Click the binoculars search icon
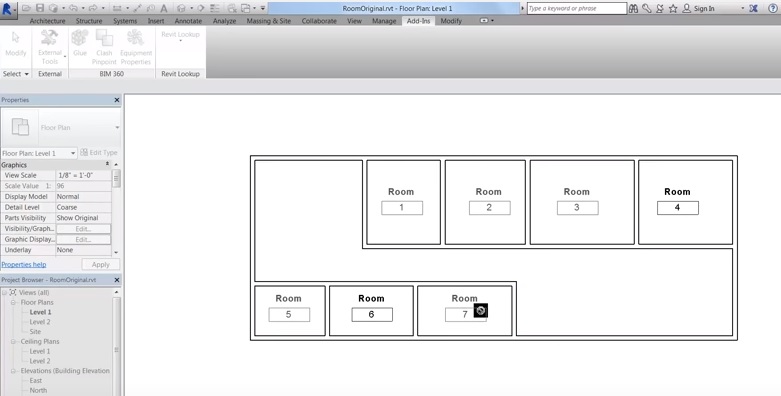 tap(634, 8)
